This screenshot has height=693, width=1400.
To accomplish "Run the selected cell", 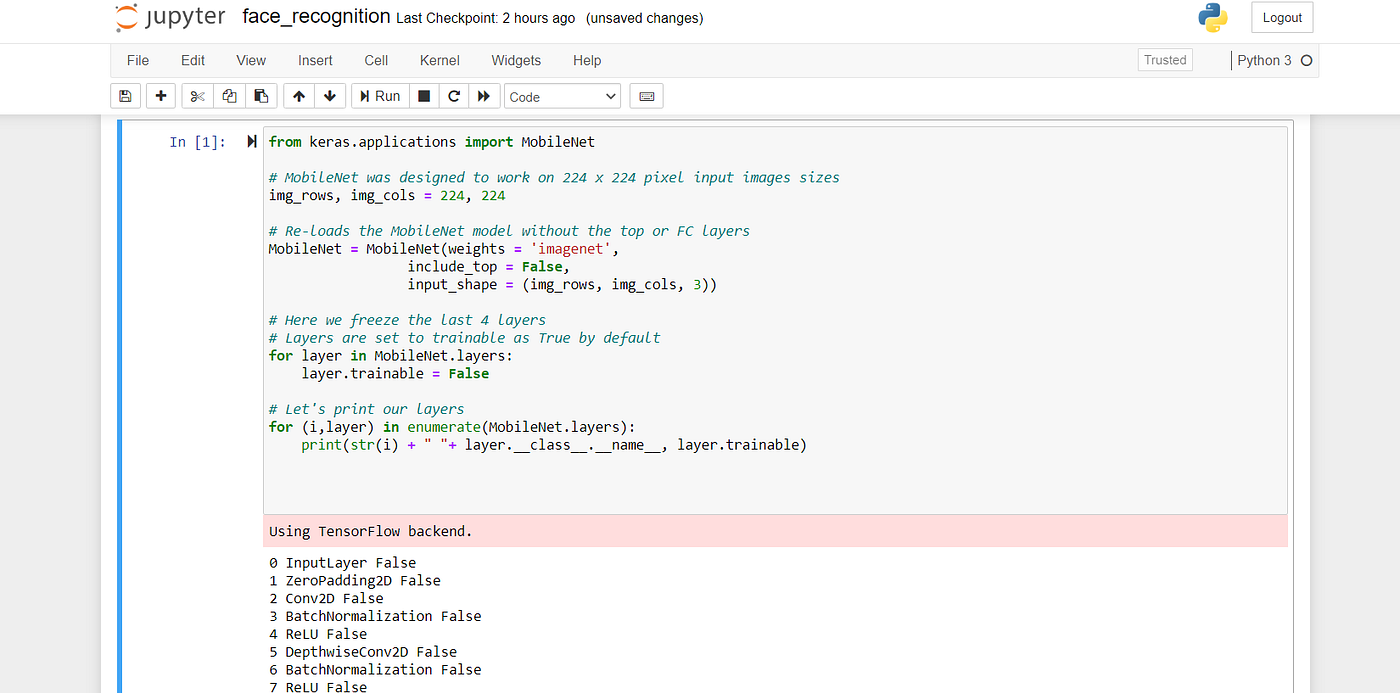I will click(x=380, y=96).
